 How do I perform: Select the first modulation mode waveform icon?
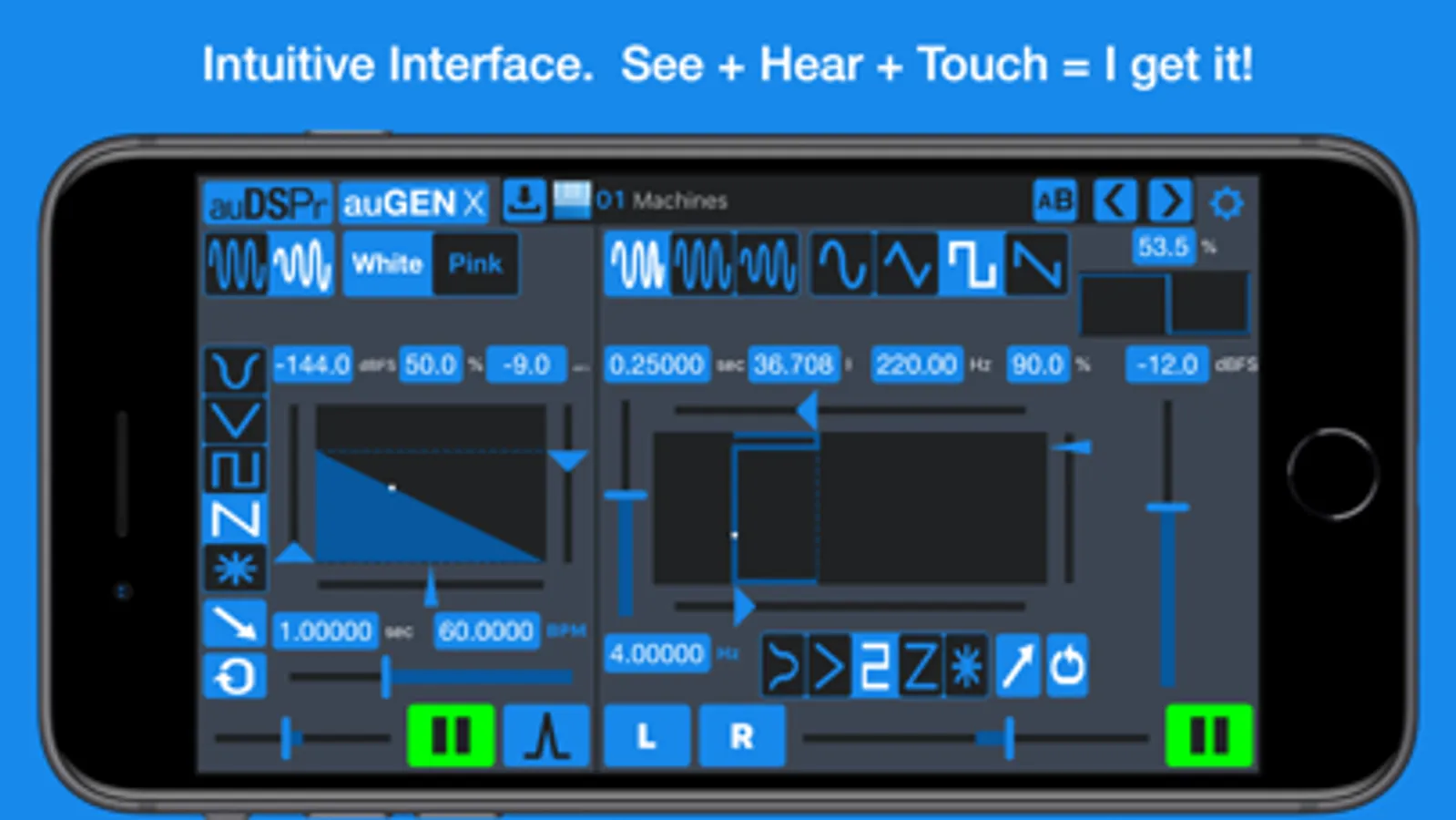(636, 264)
